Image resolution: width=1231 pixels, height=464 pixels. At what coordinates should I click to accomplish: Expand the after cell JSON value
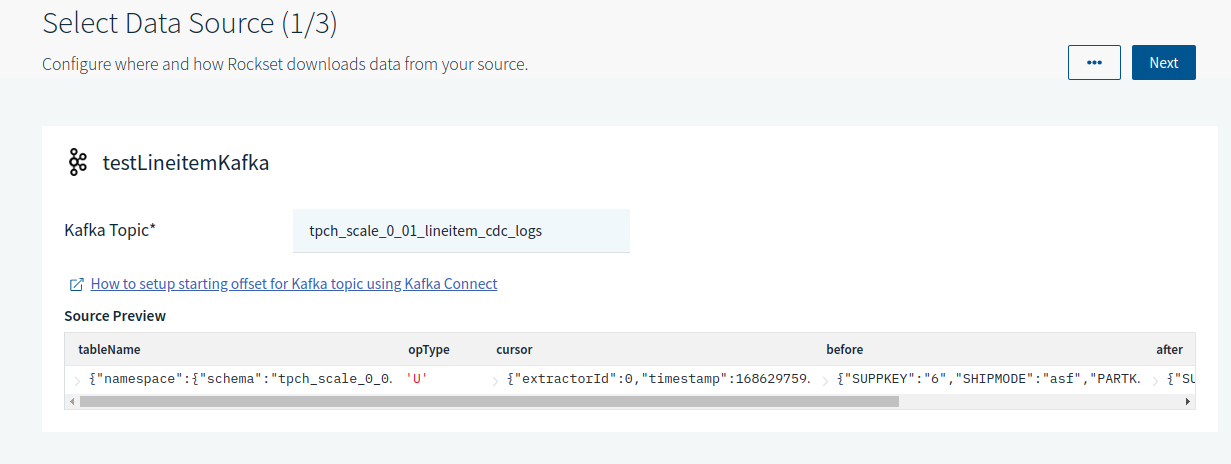pos(1154,380)
